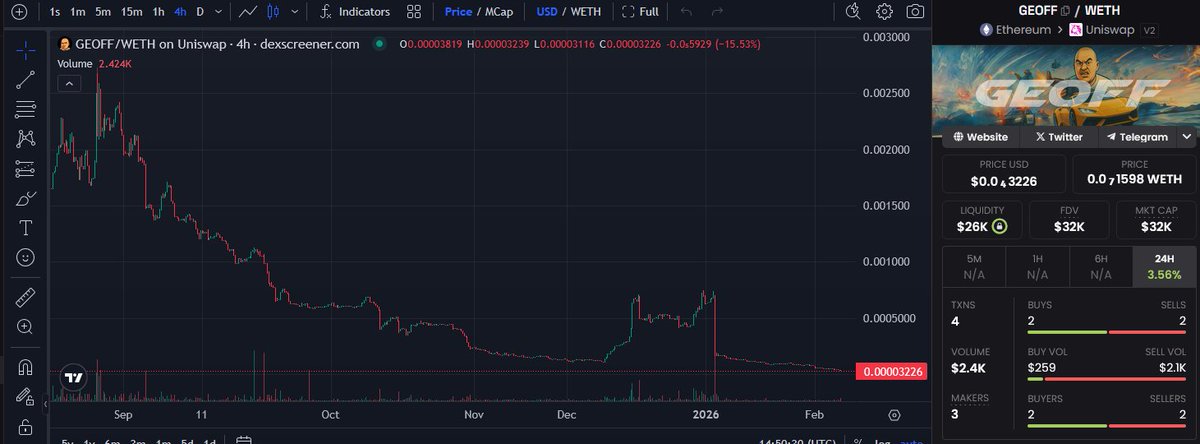Select the 1h timeframe
Viewport: 1200px width, 444px height.
(x=158, y=12)
